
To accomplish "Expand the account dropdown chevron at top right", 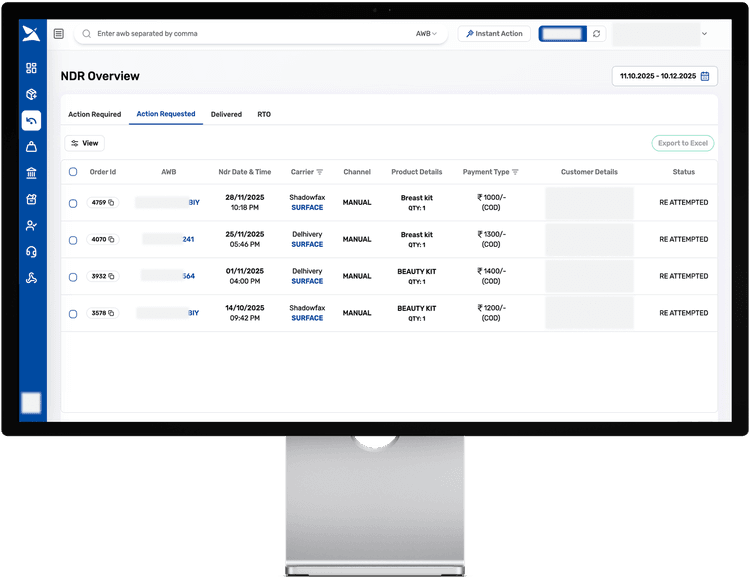I will [704, 34].
